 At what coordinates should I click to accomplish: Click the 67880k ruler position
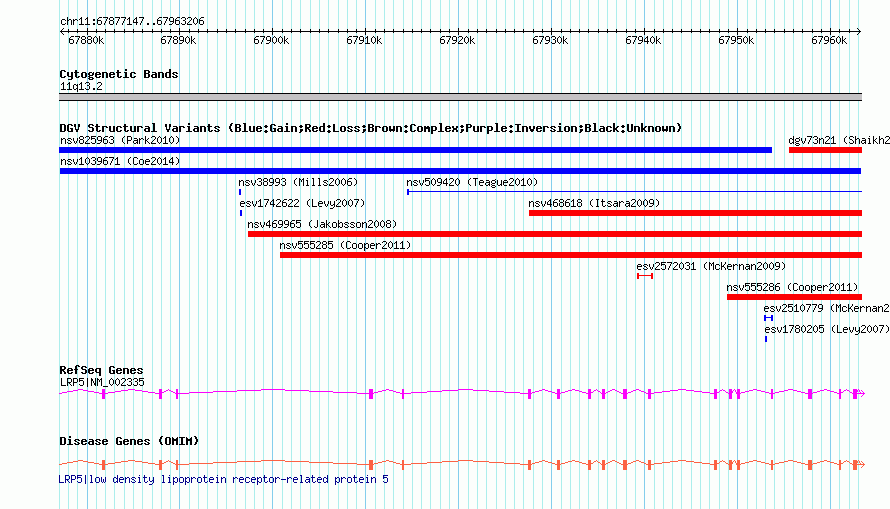click(x=86, y=40)
